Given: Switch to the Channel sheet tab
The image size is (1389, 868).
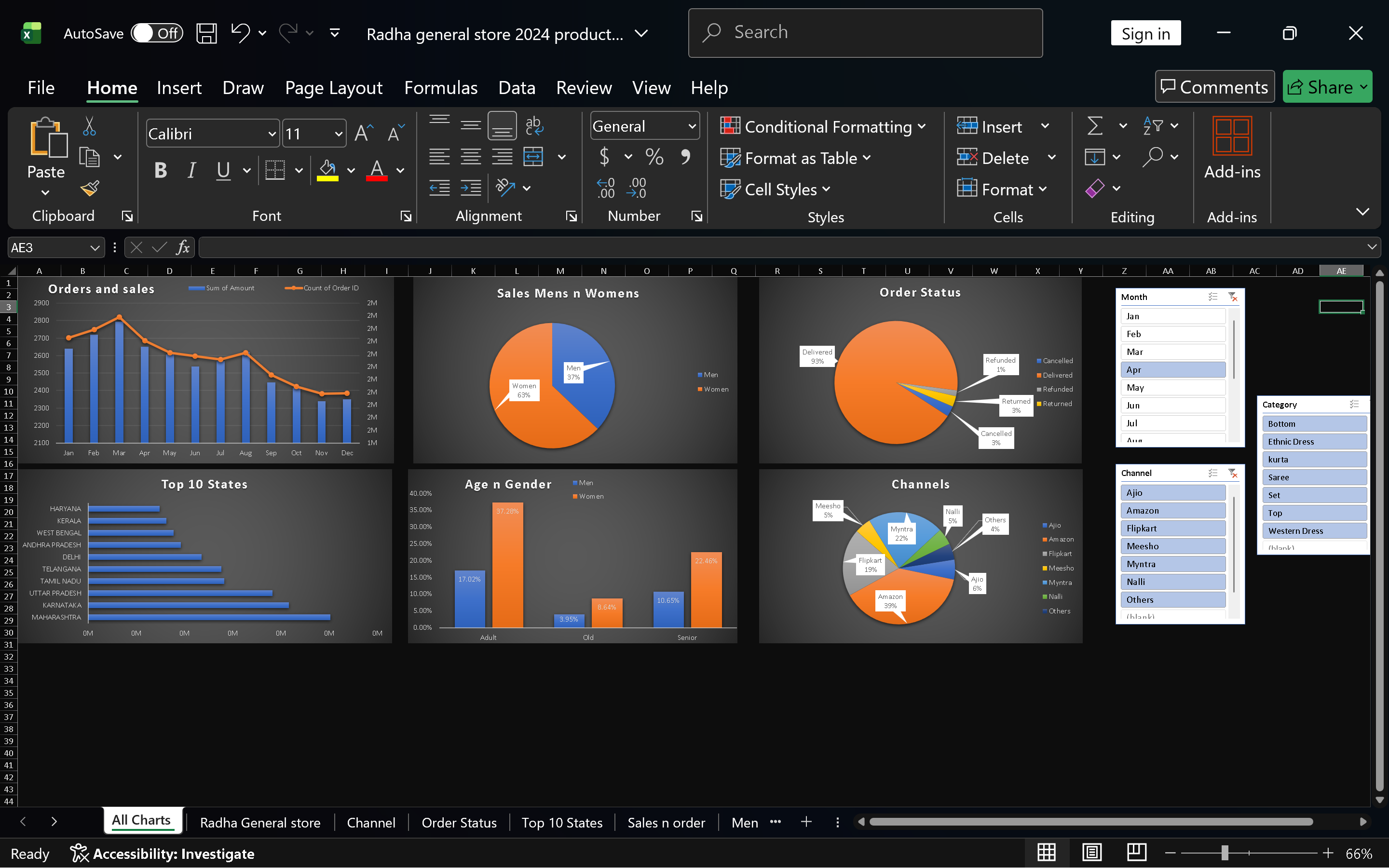Looking at the screenshot, I should pos(371,822).
